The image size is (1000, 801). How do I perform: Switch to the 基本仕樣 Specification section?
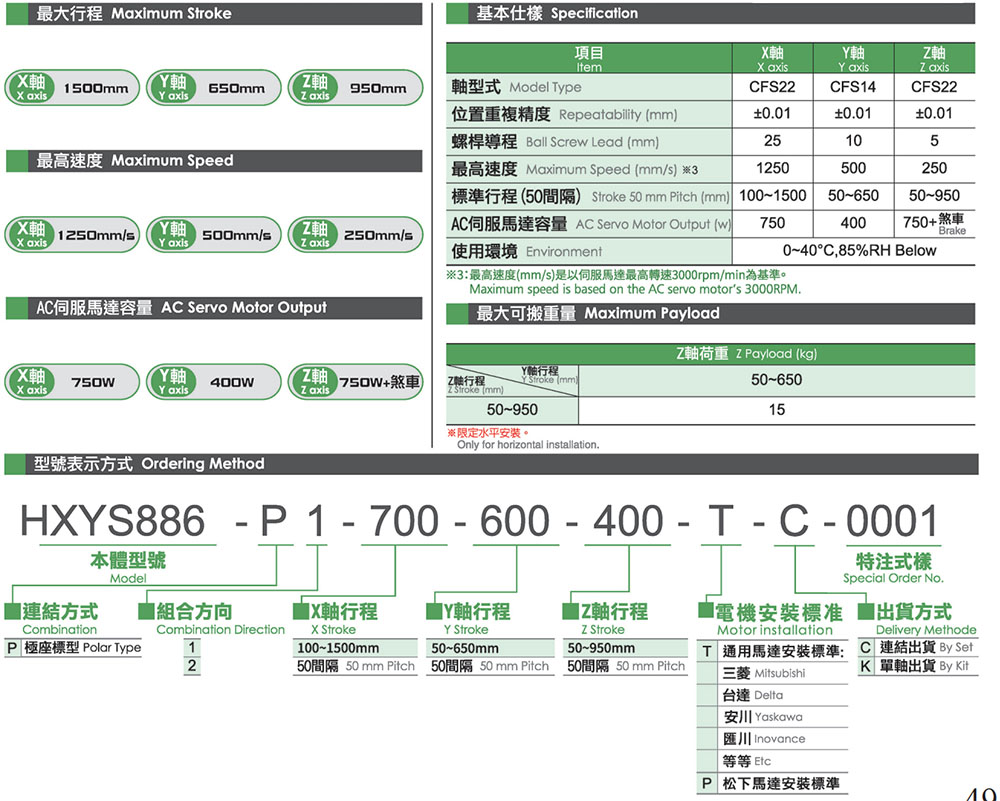pos(560,14)
